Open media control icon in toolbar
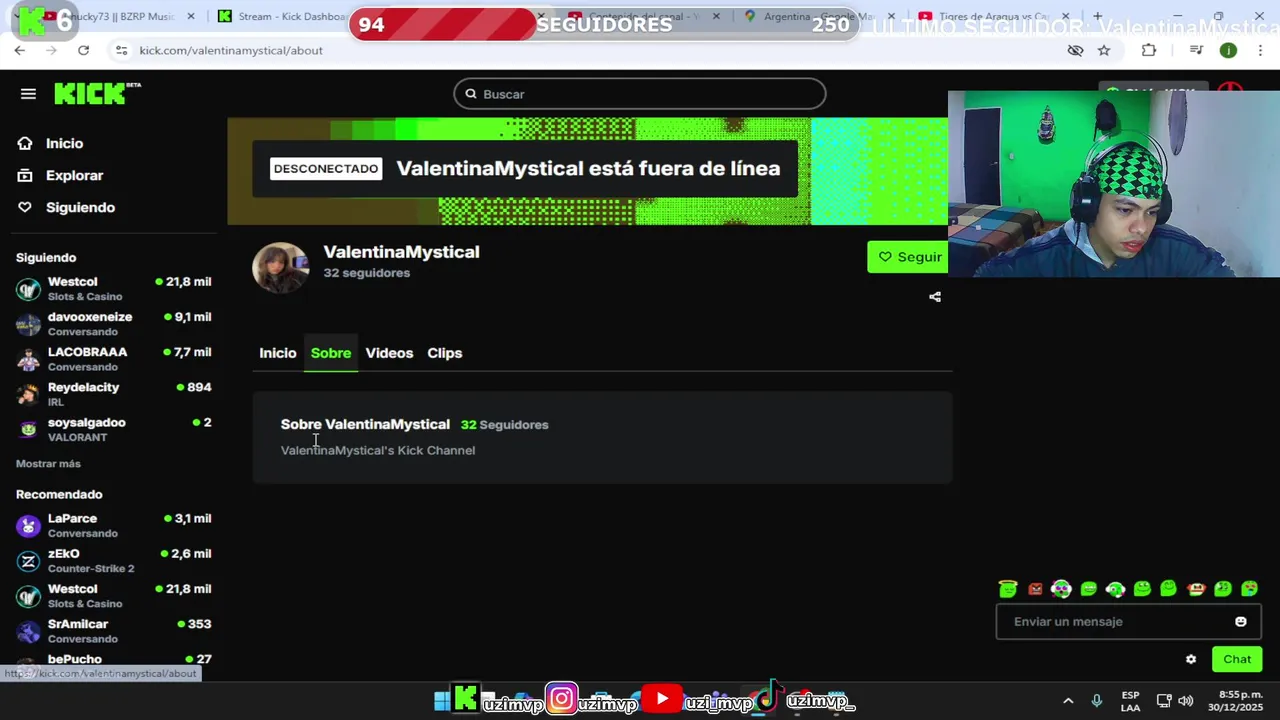 pyautogui.click(x=1196, y=50)
